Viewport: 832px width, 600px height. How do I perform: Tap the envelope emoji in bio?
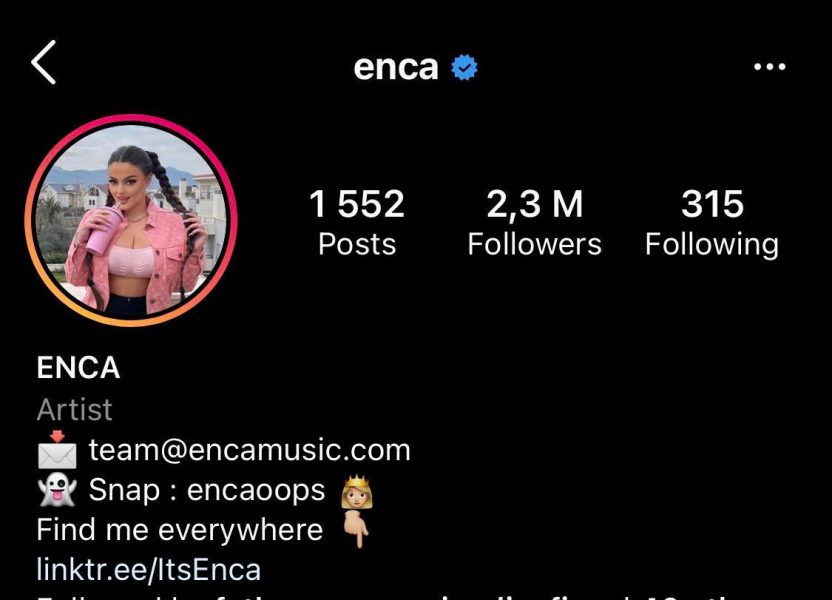57,450
